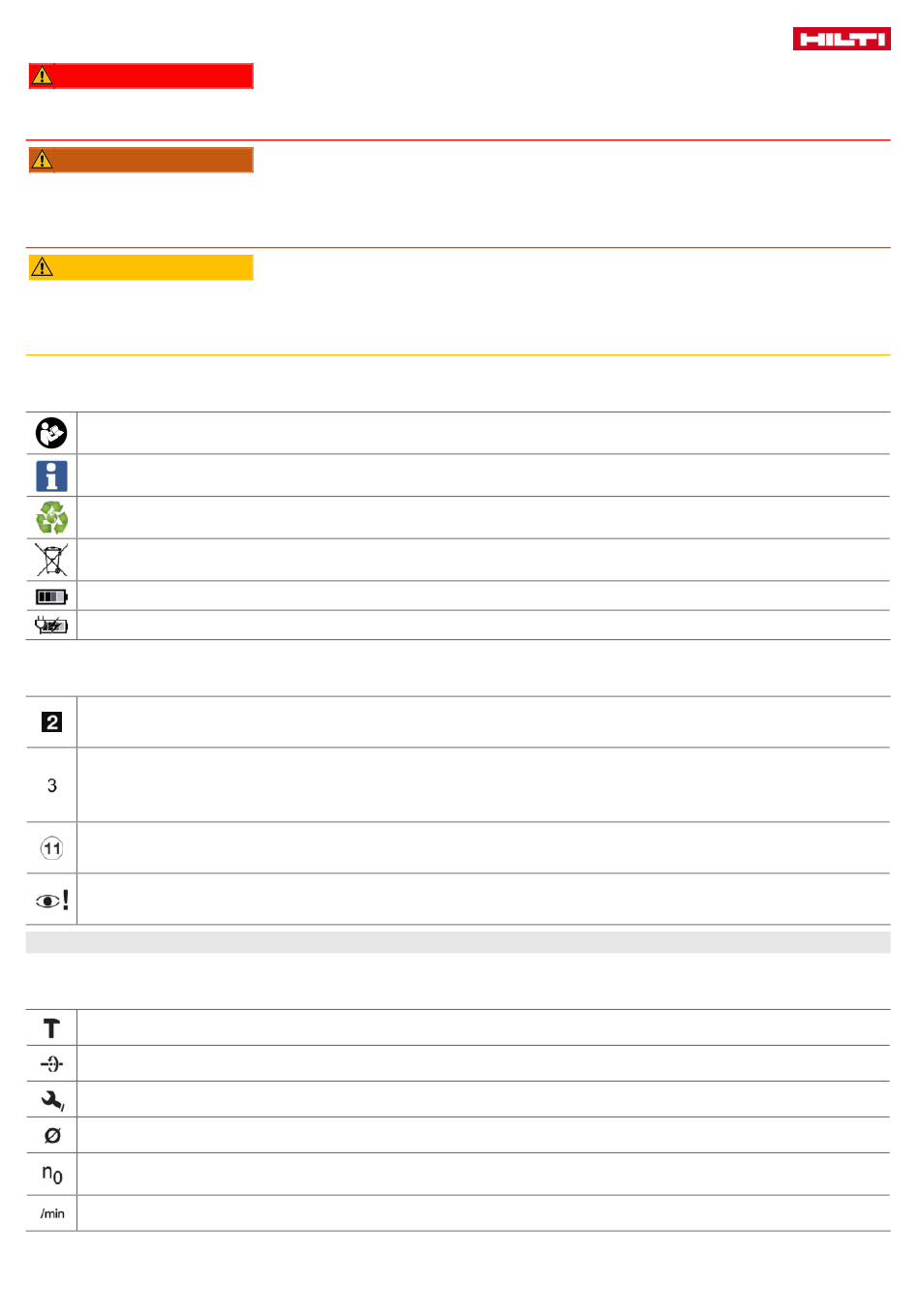The image size is (920, 1316).
Task: Click the blue information icon
Action: coord(51,475)
